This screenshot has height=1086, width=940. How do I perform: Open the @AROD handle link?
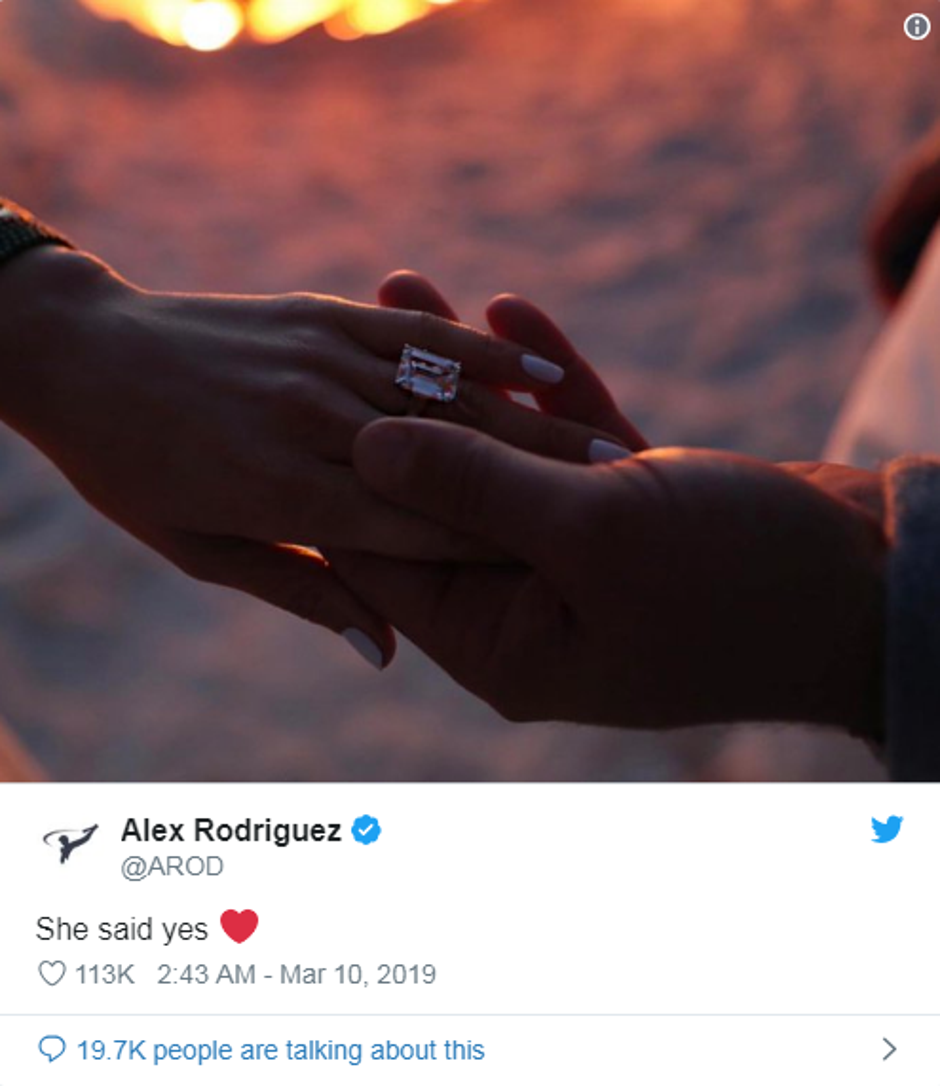[172, 866]
